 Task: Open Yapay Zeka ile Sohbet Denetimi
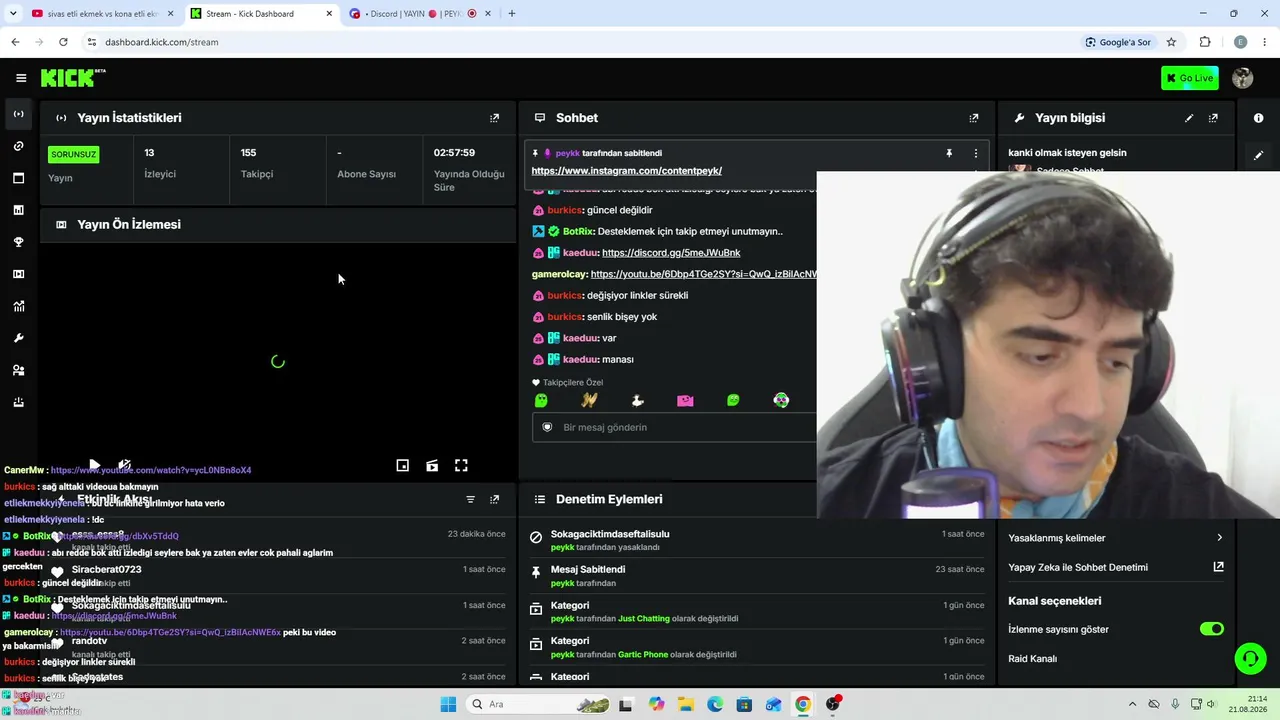pyautogui.click(x=1115, y=567)
